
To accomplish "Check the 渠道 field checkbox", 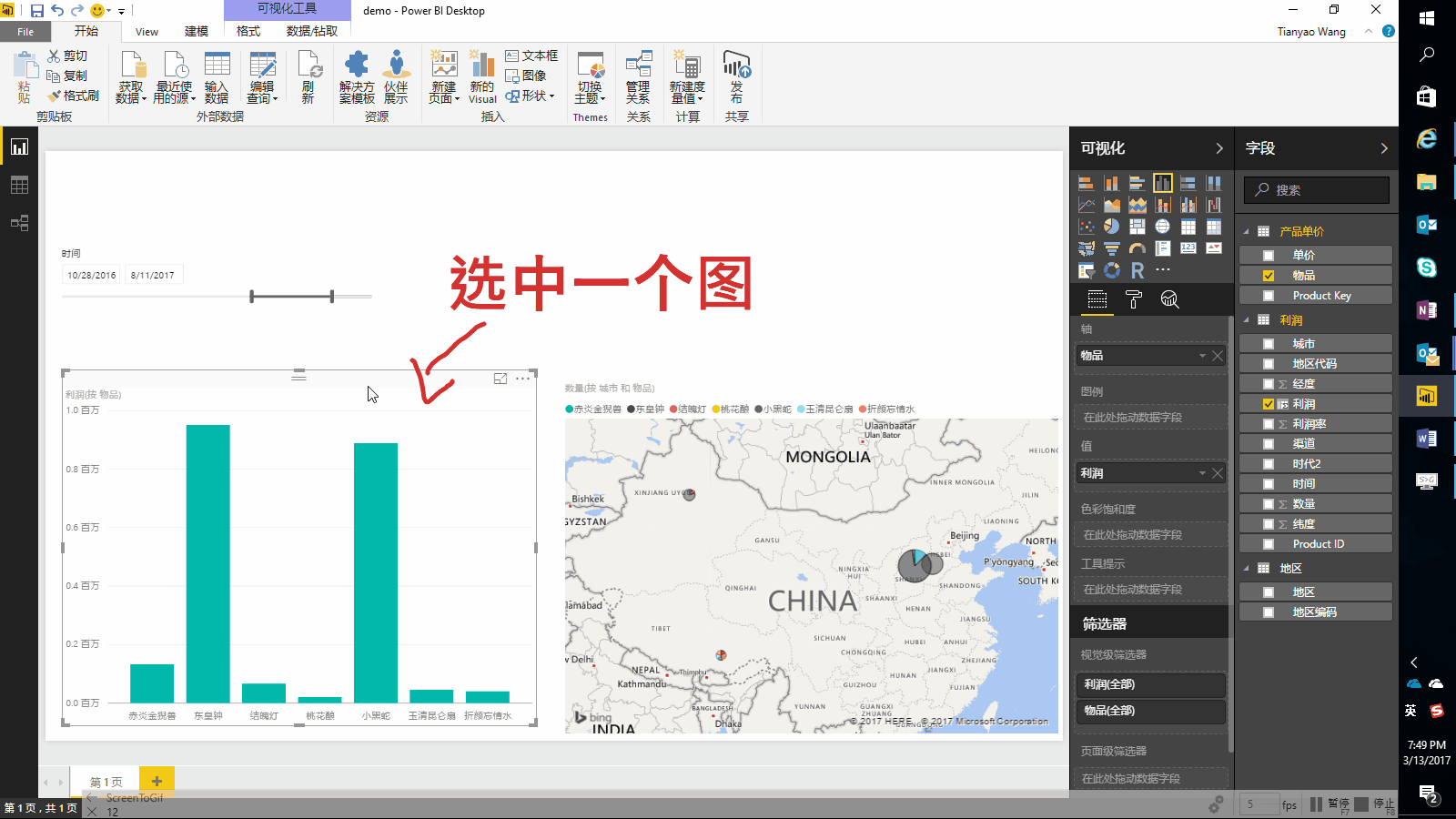I will point(1269,444).
